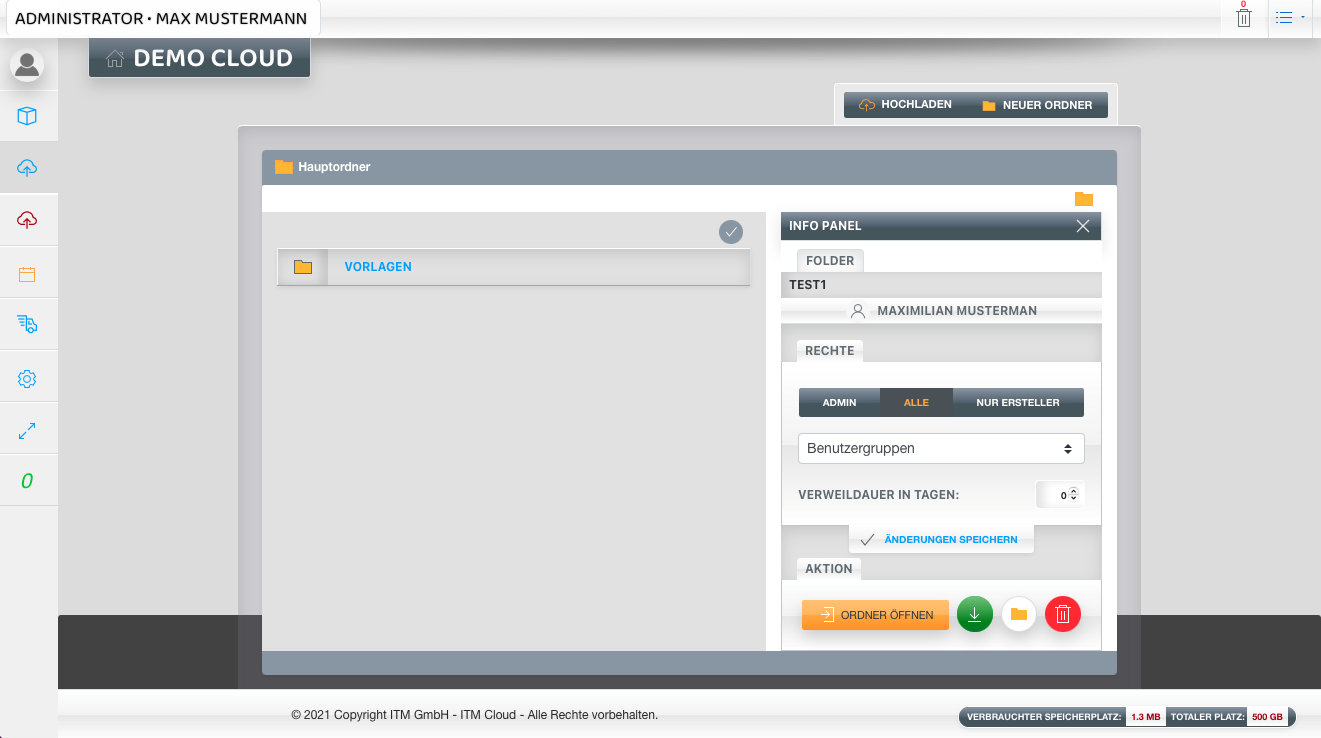The width and height of the screenshot is (1321, 738).
Task: Open the cube icon in sidebar
Action: 27,116
